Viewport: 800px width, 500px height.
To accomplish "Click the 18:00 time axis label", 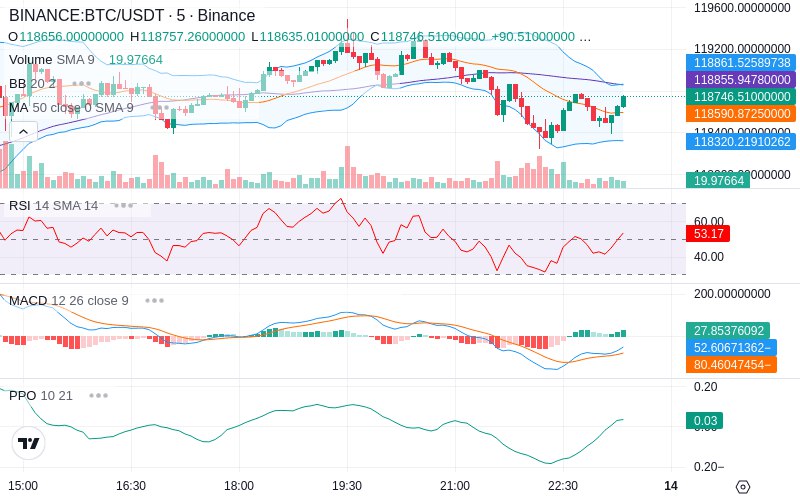I will [x=239, y=486].
